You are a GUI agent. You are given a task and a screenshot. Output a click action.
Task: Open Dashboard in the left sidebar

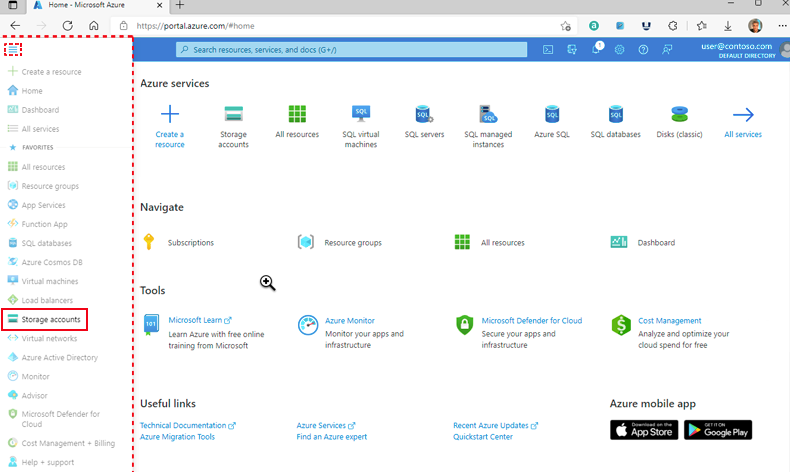click(33, 110)
